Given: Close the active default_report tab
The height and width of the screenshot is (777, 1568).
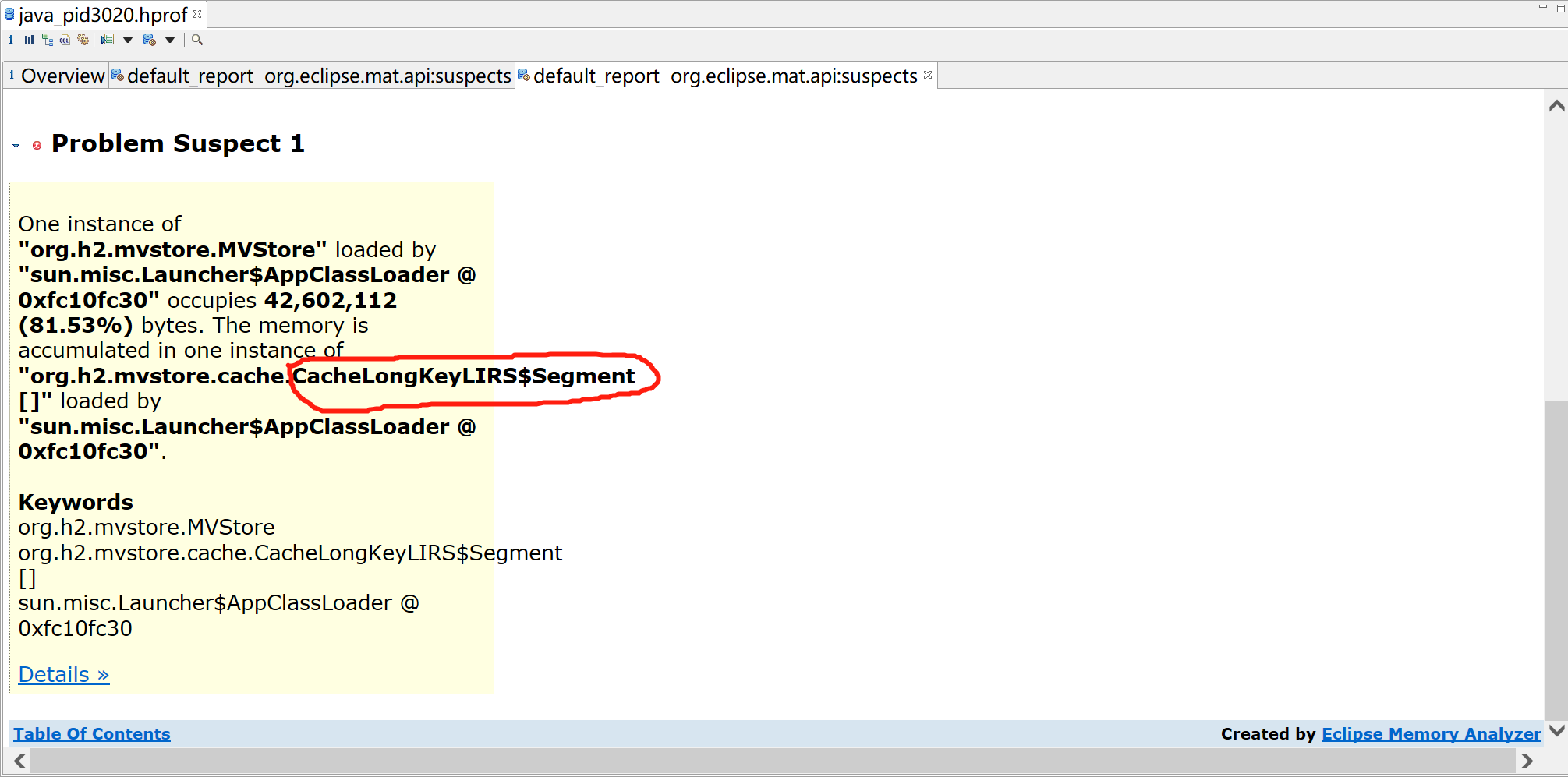Looking at the screenshot, I should click(928, 75).
